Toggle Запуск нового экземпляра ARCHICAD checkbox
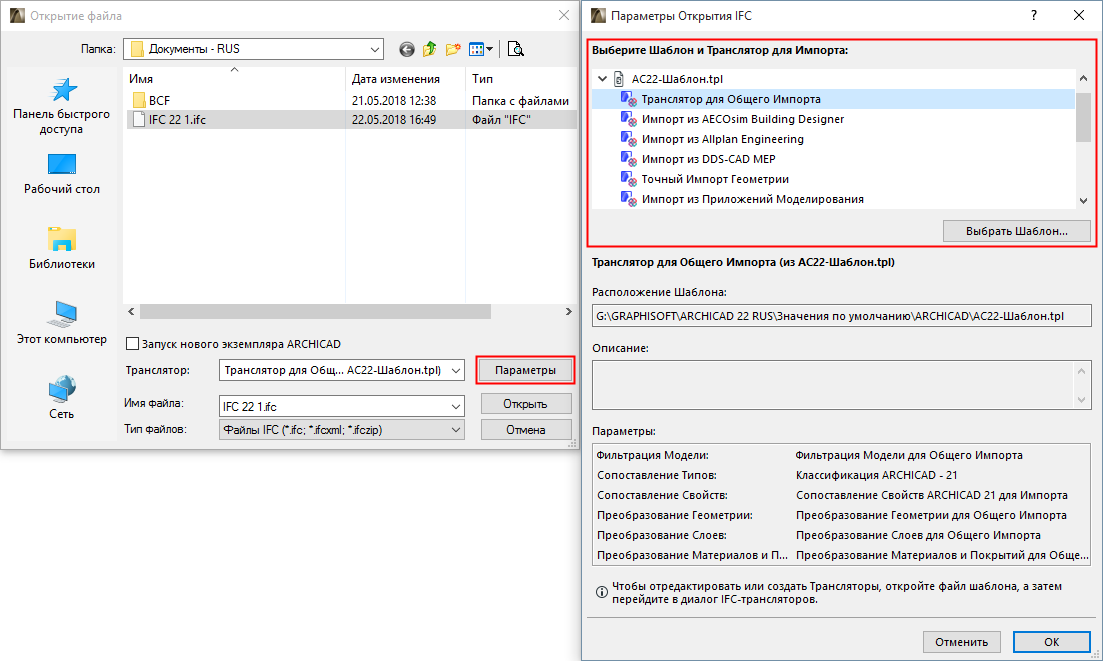1103x661 pixels. (x=132, y=344)
